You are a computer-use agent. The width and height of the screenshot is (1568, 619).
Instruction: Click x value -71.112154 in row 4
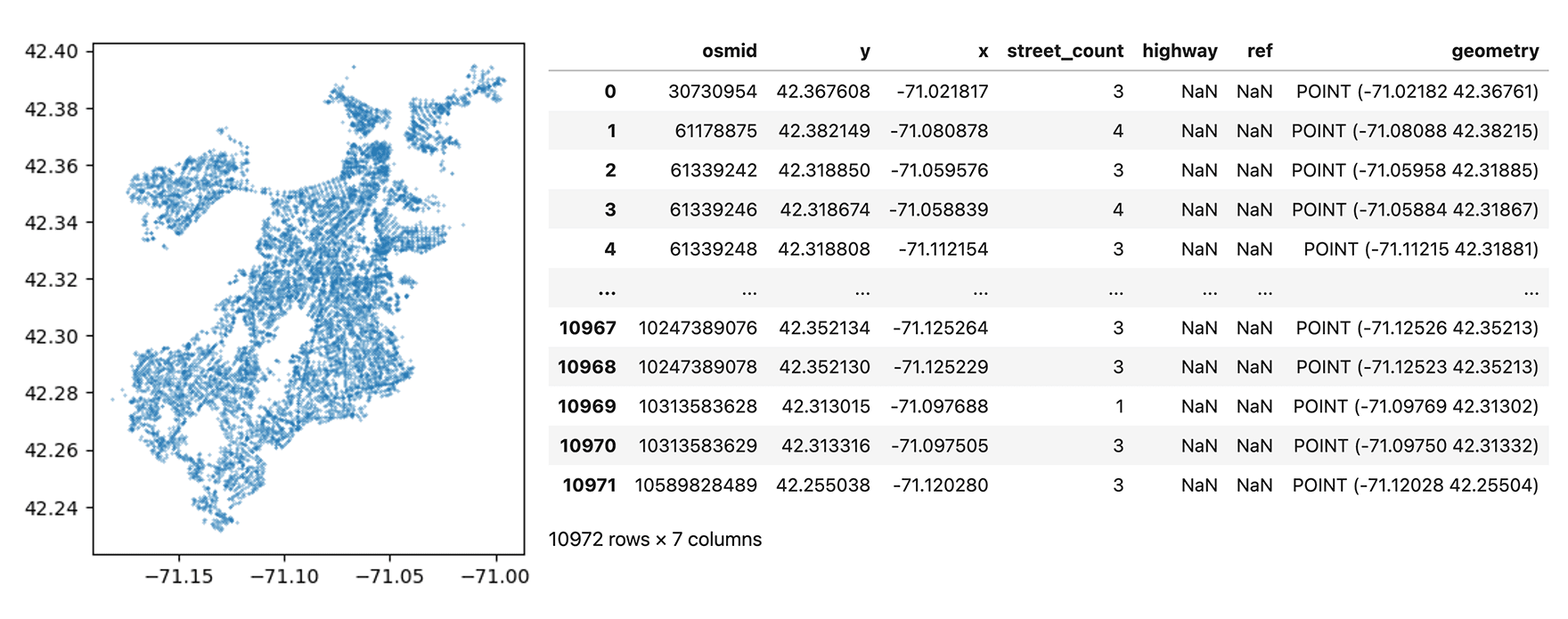[x=943, y=249]
